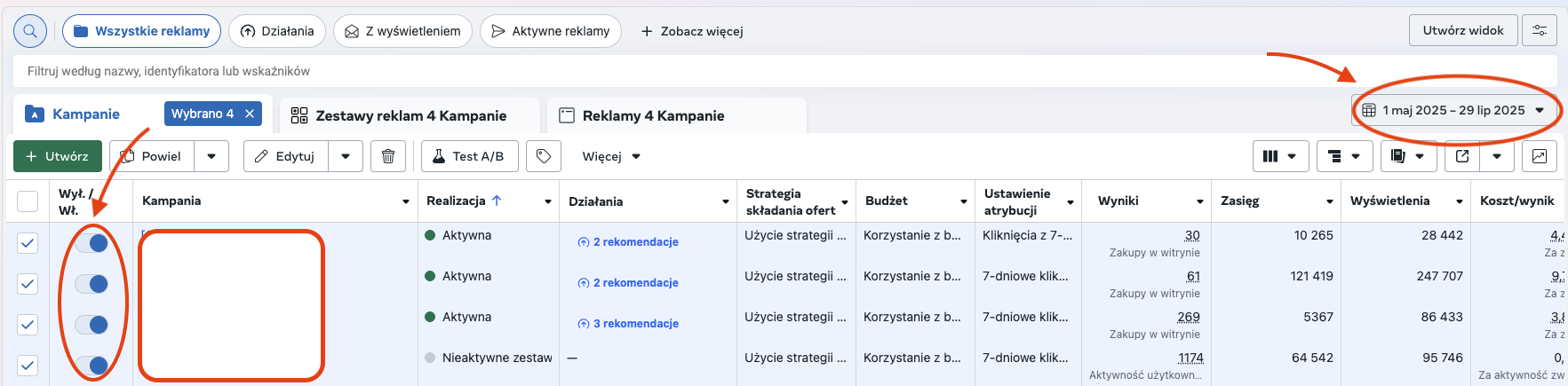Open 3 rekomendacje link

[628, 323]
